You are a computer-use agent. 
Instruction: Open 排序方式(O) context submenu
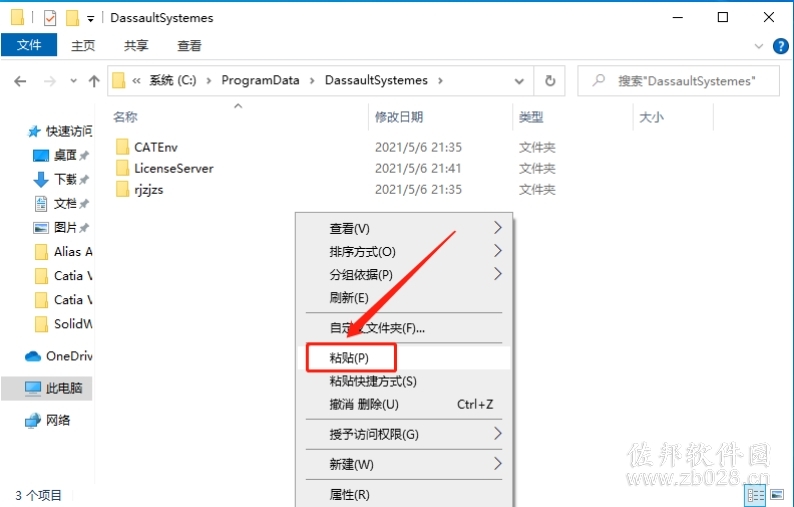coord(404,251)
